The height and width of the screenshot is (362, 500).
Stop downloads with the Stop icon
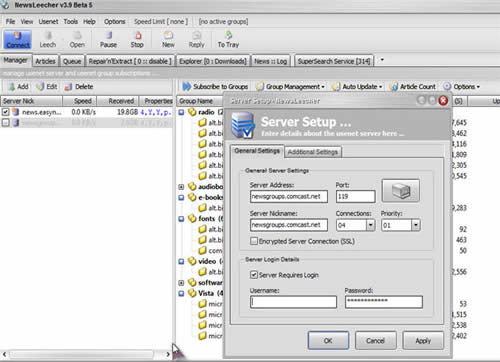click(x=137, y=39)
